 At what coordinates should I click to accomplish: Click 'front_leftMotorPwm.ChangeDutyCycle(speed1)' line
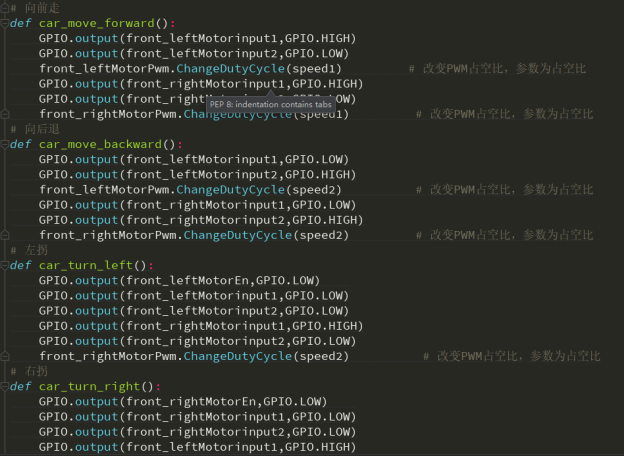(x=190, y=69)
